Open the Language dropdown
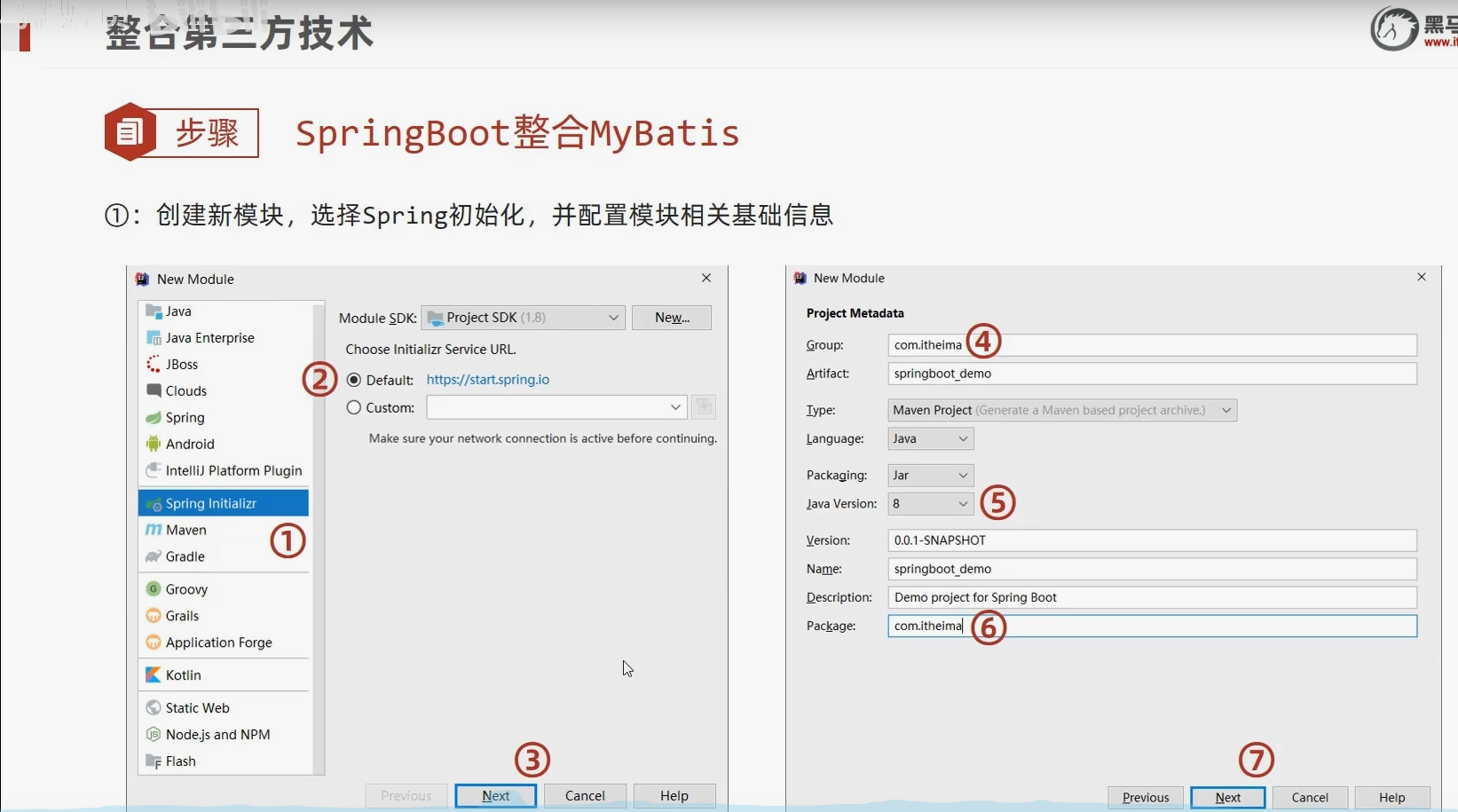Viewport: 1458px width, 812px height. coord(931,438)
